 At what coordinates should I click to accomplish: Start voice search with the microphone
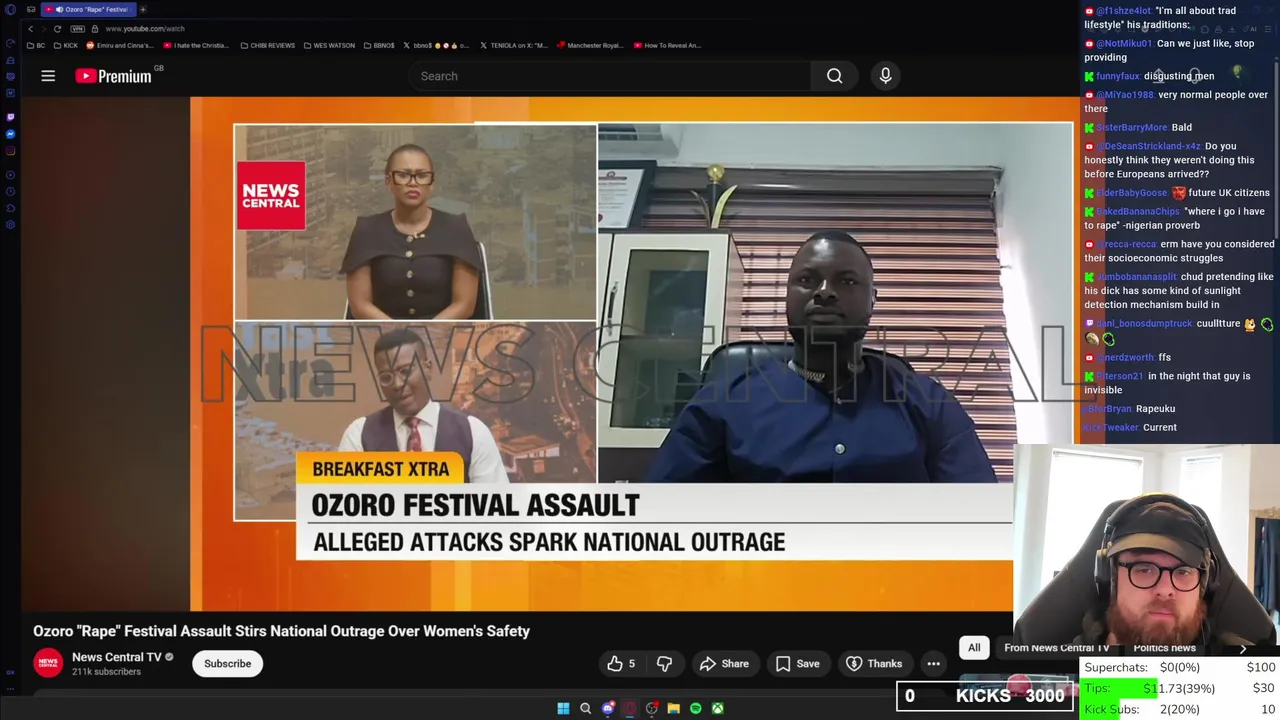point(885,76)
